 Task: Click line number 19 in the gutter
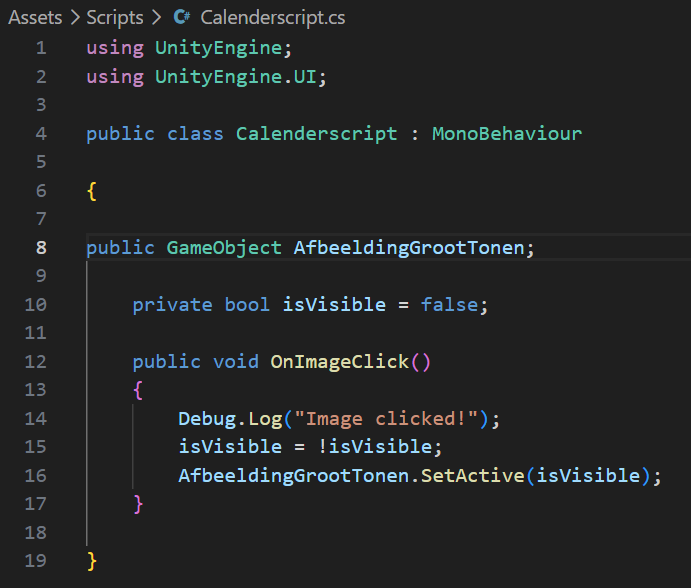[x=35, y=560]
